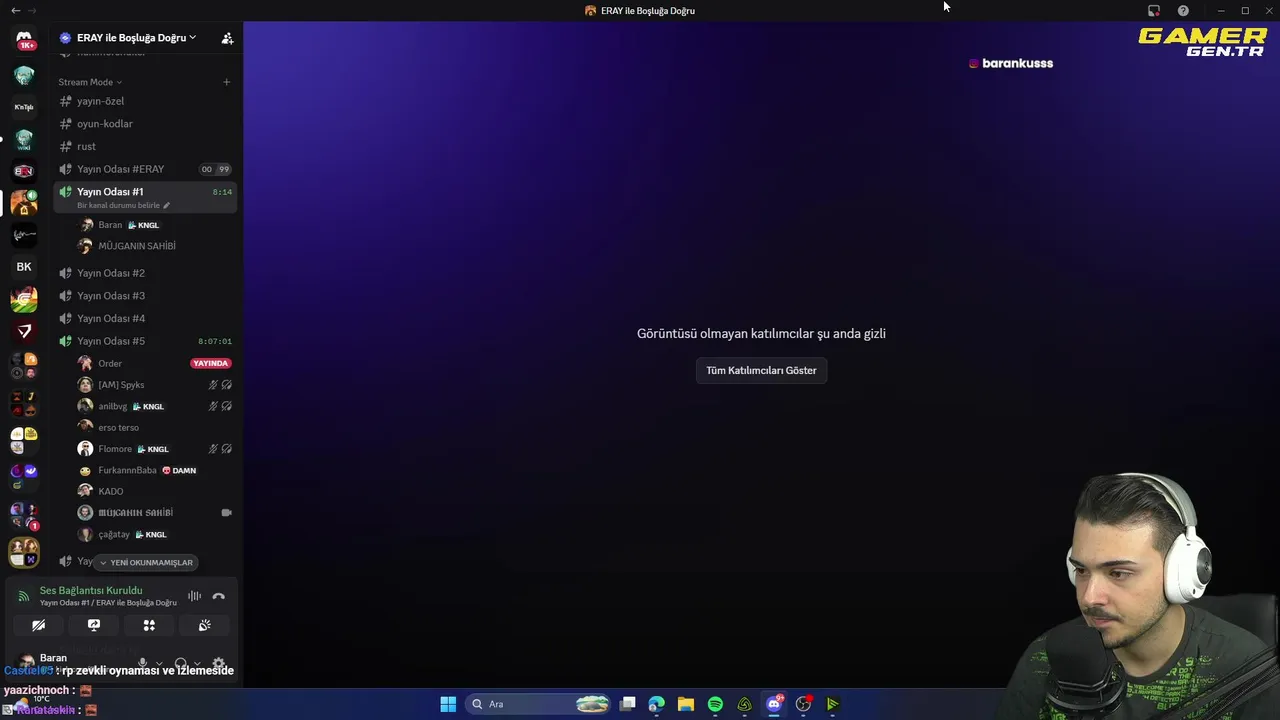The image size is (1280, 720).
Task: Jump to unread via YENİ OKUNMAMIŞLAR pill
Action: [x=145, y=562]
